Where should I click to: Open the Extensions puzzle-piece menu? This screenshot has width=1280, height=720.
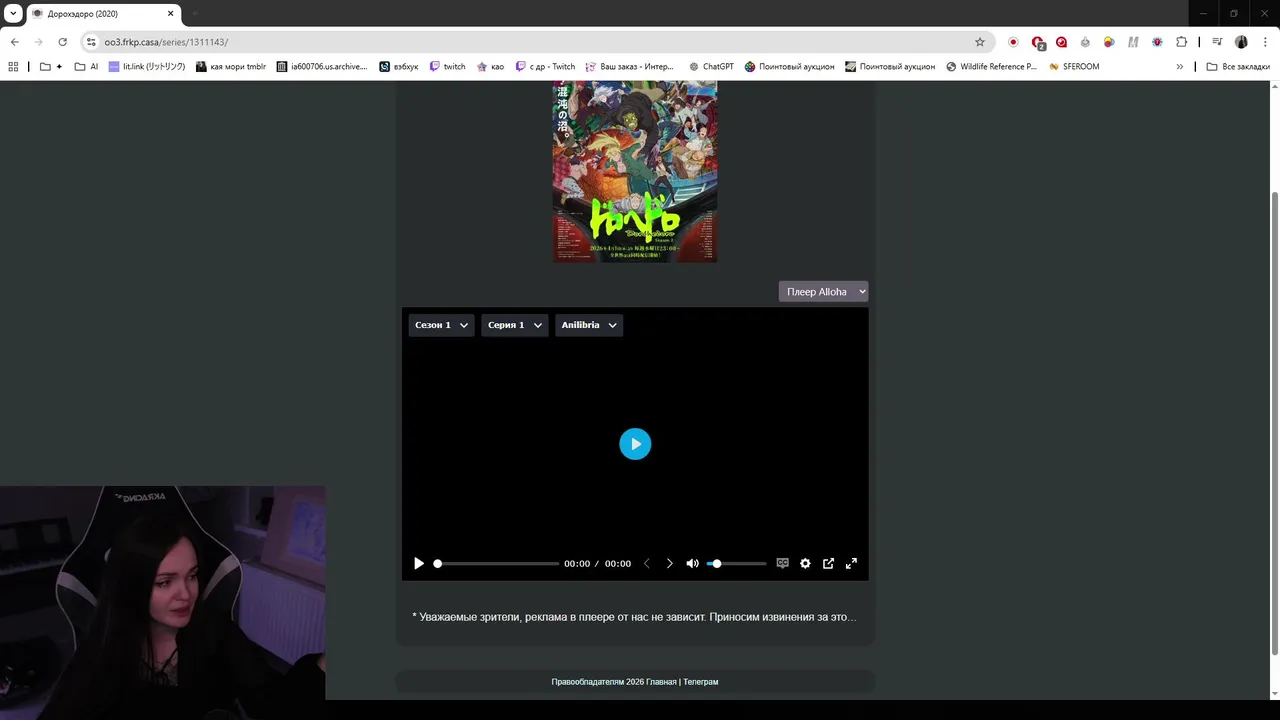pos(1181,42)
